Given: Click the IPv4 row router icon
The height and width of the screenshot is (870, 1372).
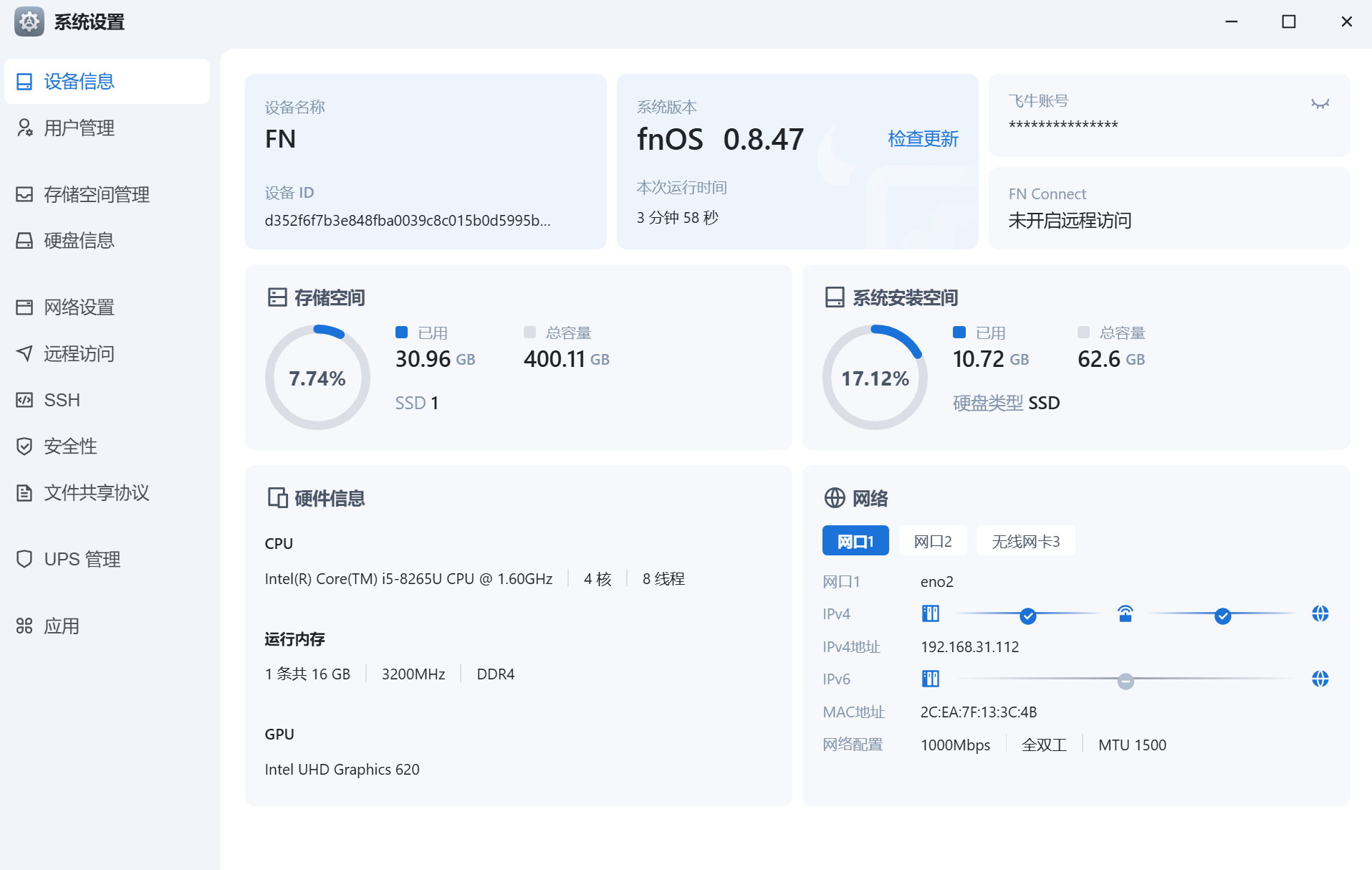Looking at the screenshot, I should coord(1126,614).
